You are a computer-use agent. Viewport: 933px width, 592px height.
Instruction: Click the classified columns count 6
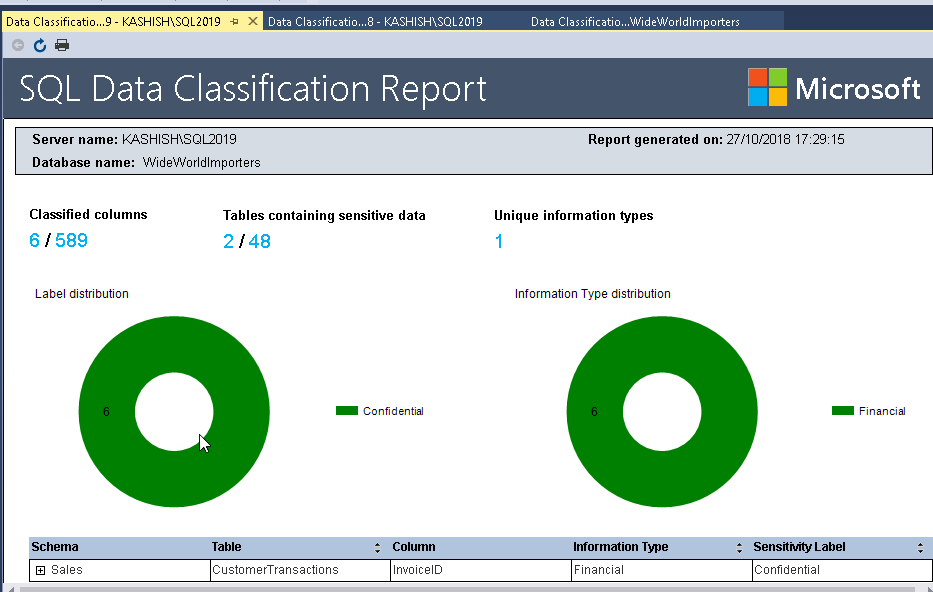click(x=35, y=241)
